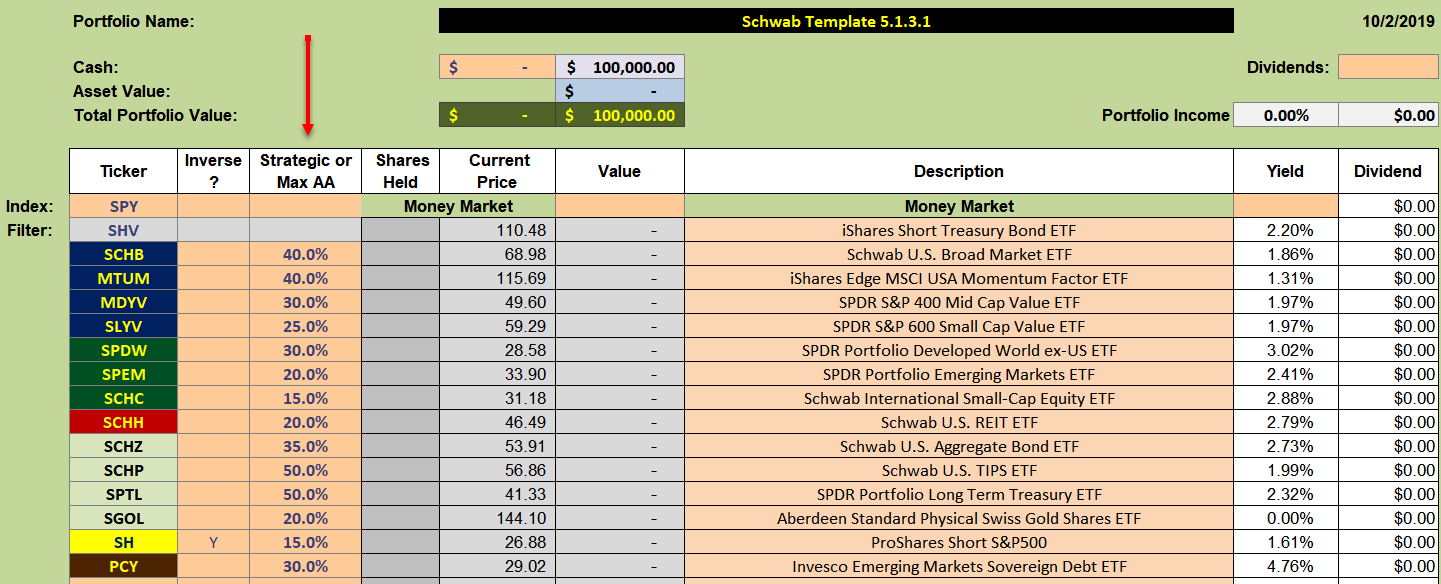Select the SGOL price 144.10 cell
The width and height of the screenshot is (1441, 584).
(497, 518)
